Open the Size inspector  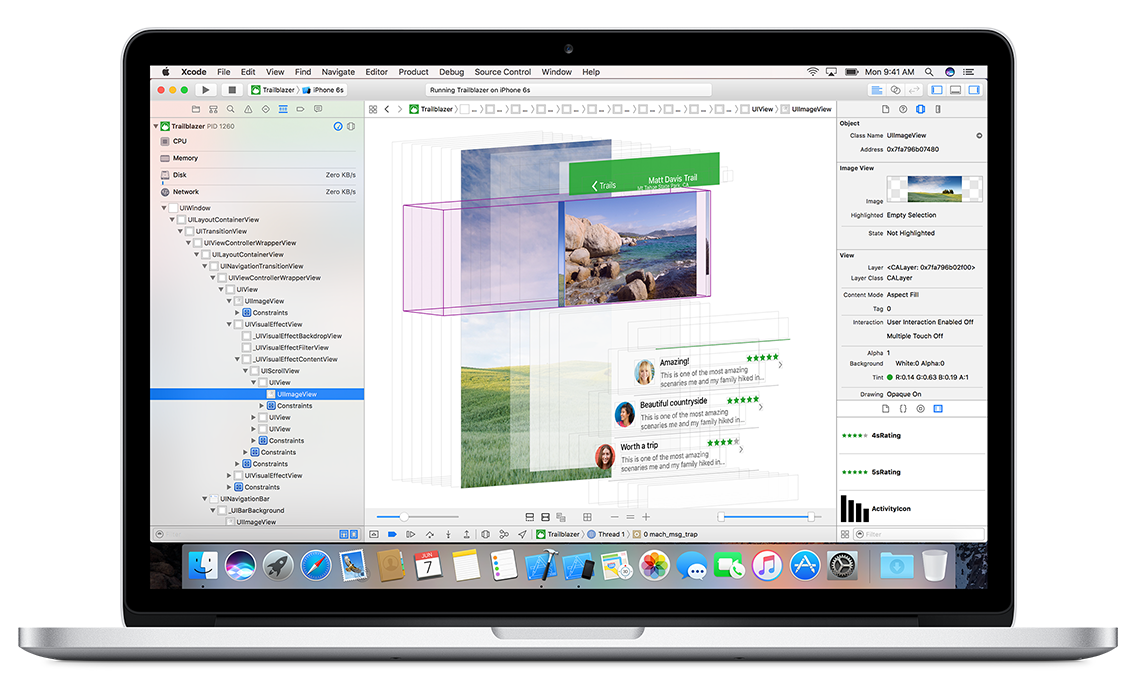pos(938,109)
